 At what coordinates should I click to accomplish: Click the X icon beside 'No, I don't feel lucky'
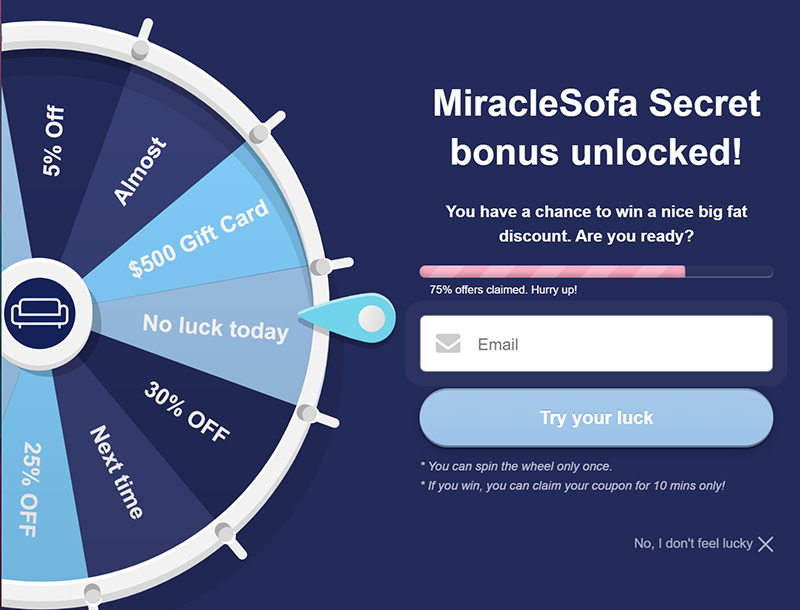coord(765,544)
